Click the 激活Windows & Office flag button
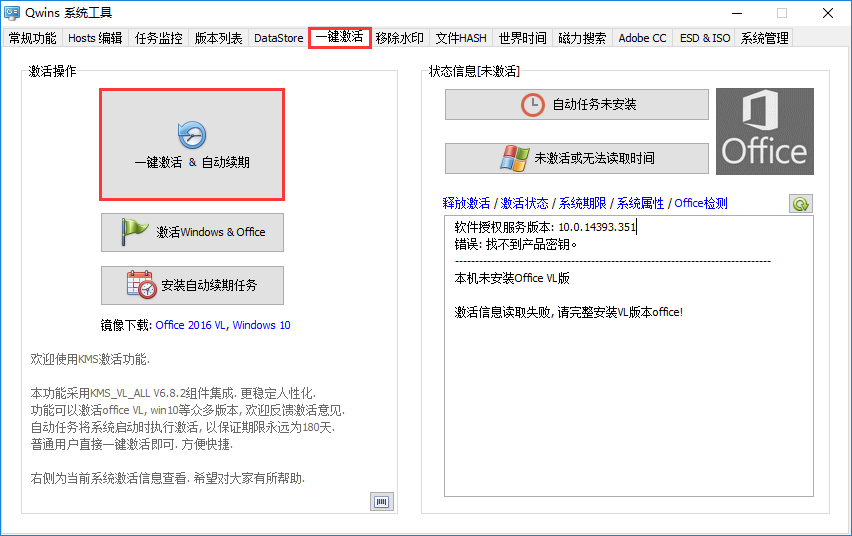Image resolution: width=852 pixels, height=536 pixels. click(192, 232)
